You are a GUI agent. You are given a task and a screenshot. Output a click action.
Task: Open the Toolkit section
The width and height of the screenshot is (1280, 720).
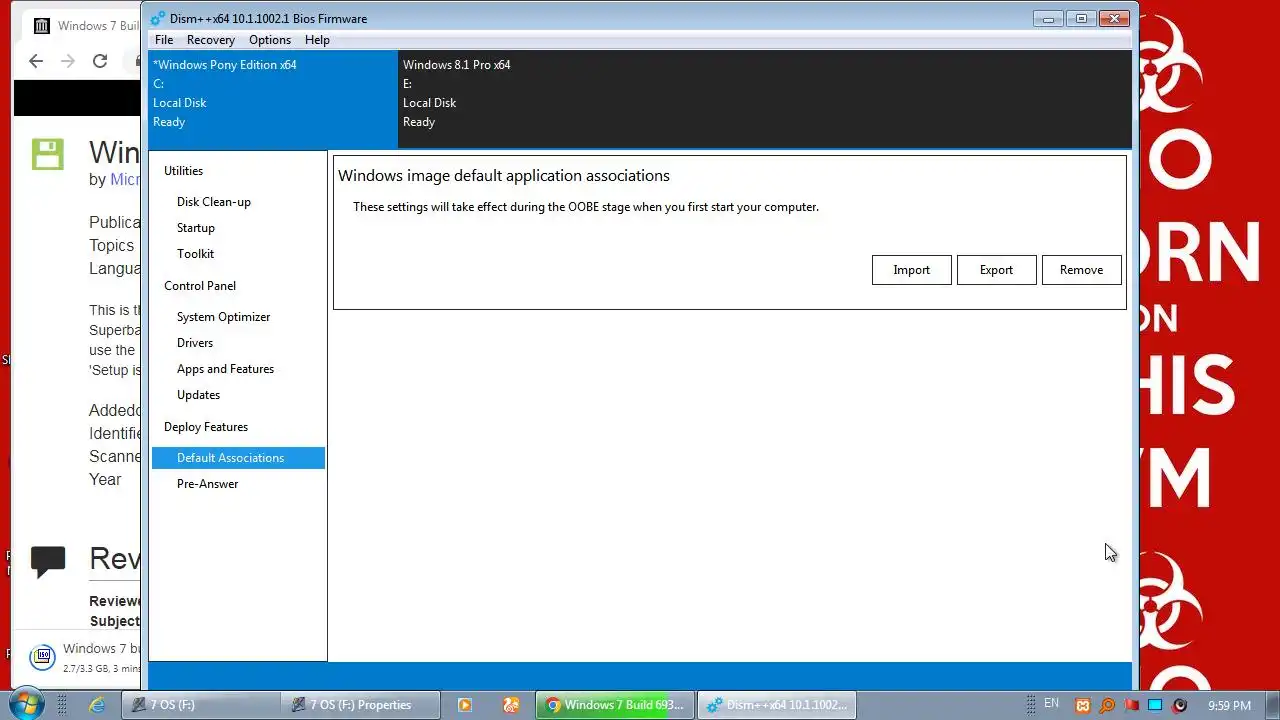coord(196,254)
